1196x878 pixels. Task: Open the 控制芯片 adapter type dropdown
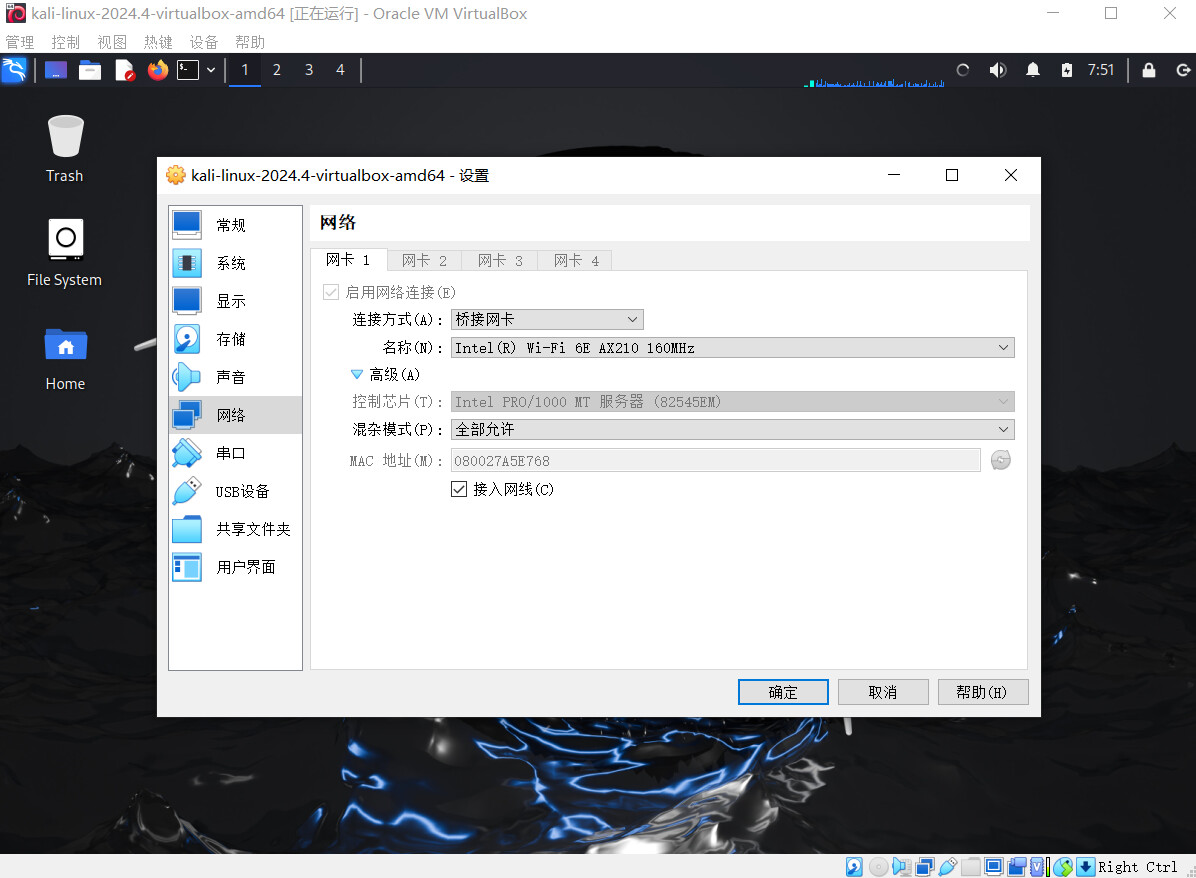click(x=732, y=401)
